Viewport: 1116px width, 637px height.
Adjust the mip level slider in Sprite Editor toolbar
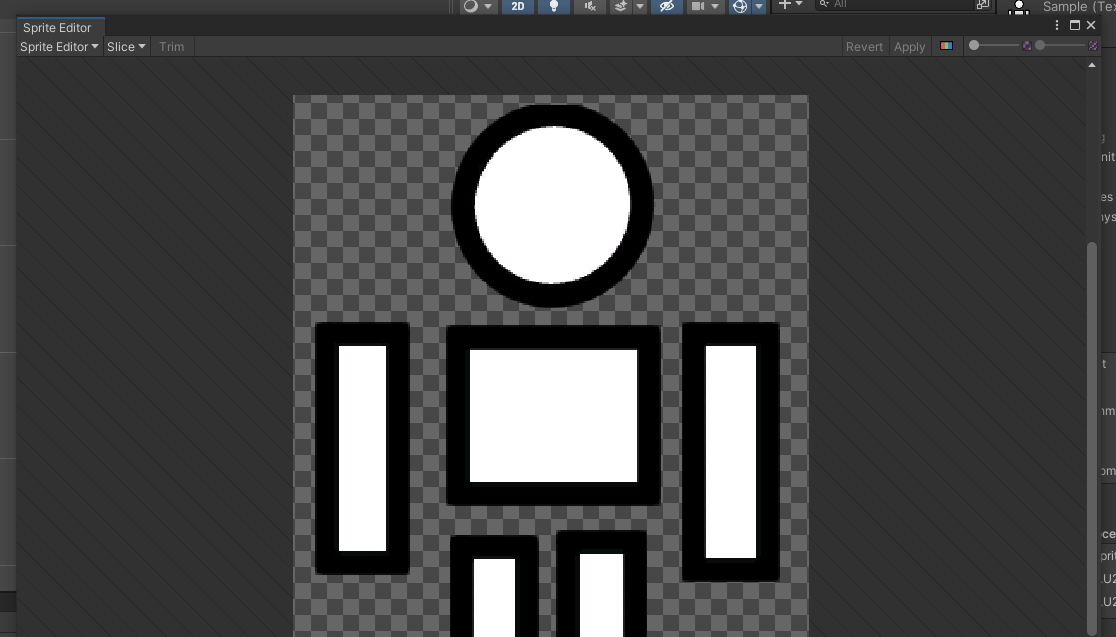coord(1060,46)
